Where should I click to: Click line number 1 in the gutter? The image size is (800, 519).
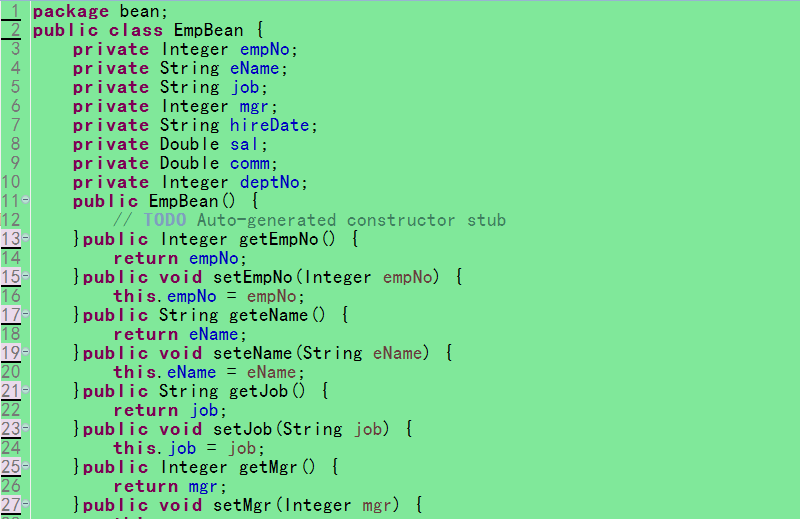pos(14,11)
